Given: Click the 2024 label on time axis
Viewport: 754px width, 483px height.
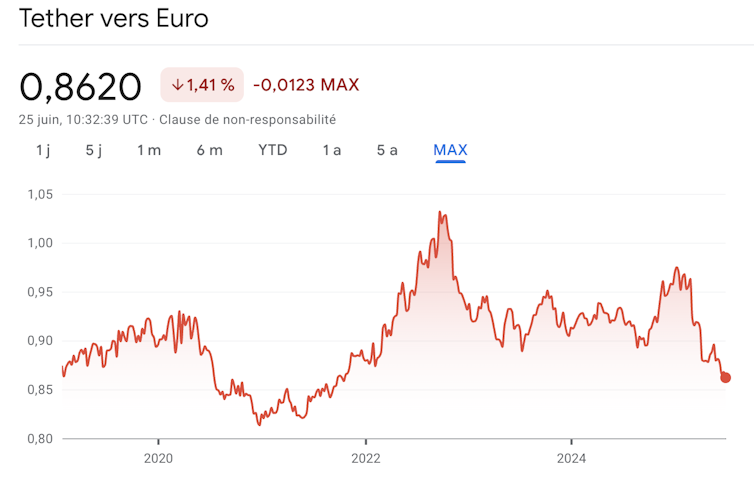Looking at the screenshot, I should (571, 459).
